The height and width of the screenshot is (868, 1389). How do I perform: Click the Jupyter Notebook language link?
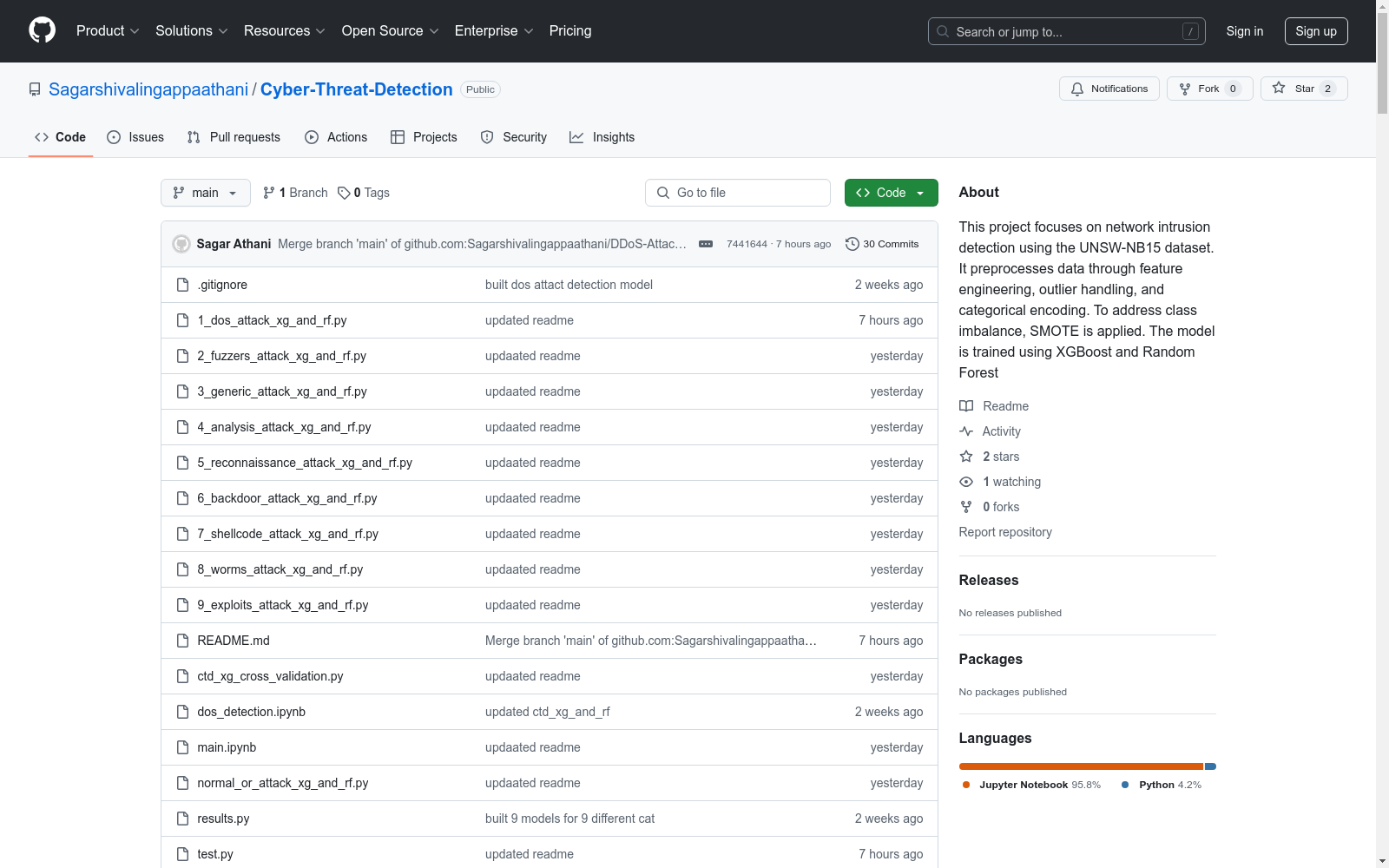[x=1032, y=785]
